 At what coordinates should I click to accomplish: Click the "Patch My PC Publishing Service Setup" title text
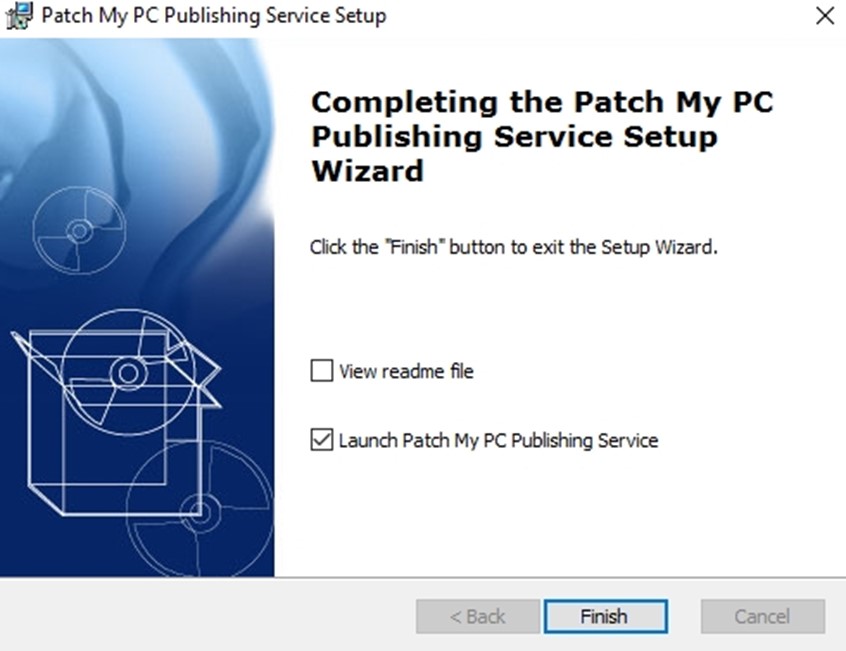[x=214, y=16]
